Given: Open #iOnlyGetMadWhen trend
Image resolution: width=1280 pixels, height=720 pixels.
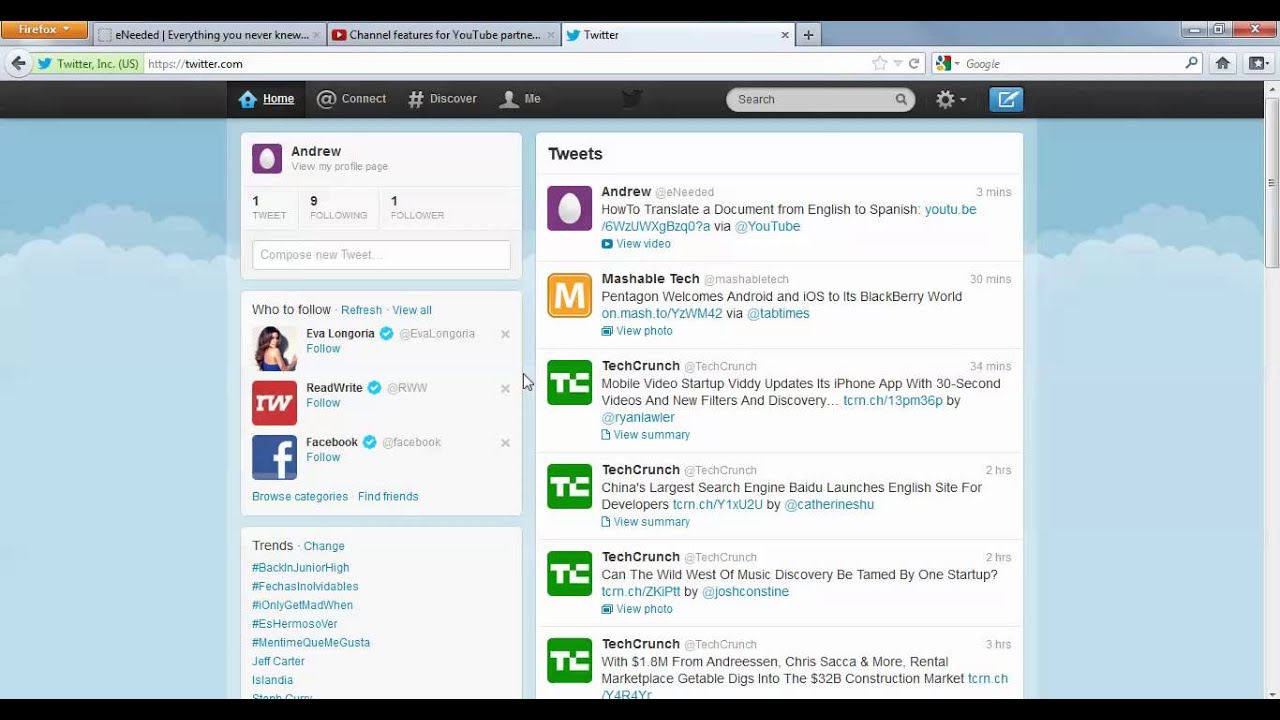Looking at the screenshot, I should pos(302,605).
